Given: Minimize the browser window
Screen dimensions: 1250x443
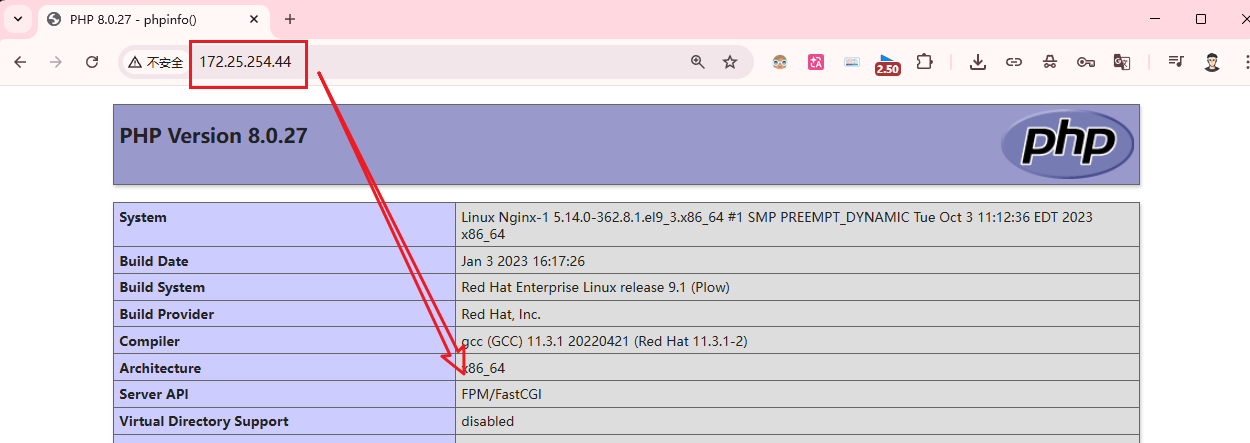Looking at the screenshot, I should (1153, 19).
